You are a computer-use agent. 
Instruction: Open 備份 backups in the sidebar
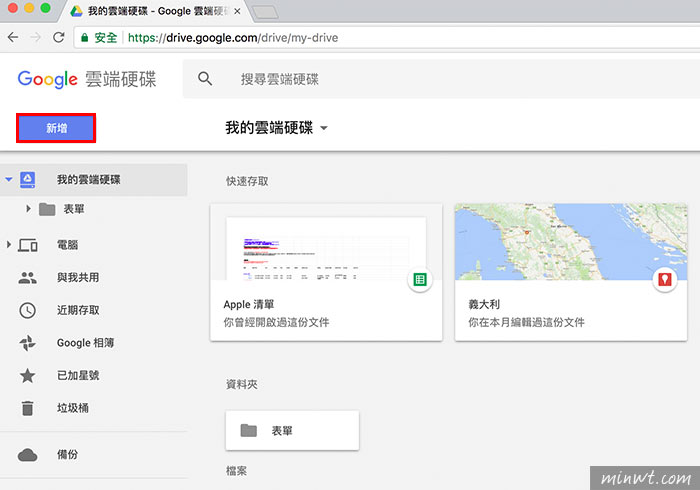[x=67, y=454]
